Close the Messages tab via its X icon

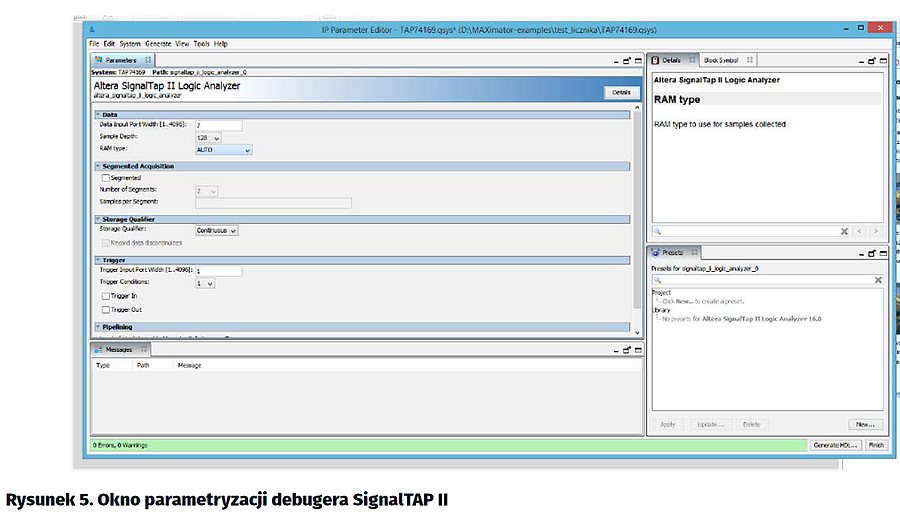[x=144, y=349]
